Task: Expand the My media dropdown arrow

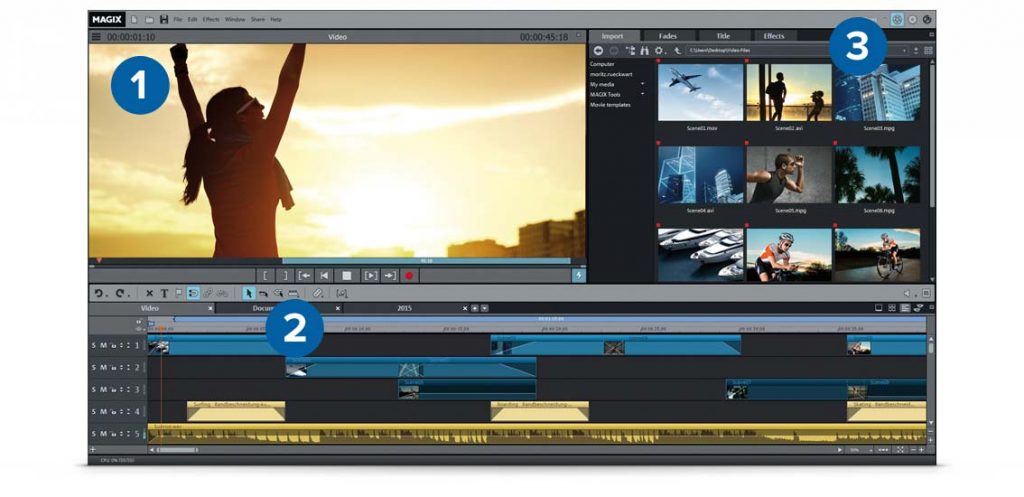Action: pos(643,84)
